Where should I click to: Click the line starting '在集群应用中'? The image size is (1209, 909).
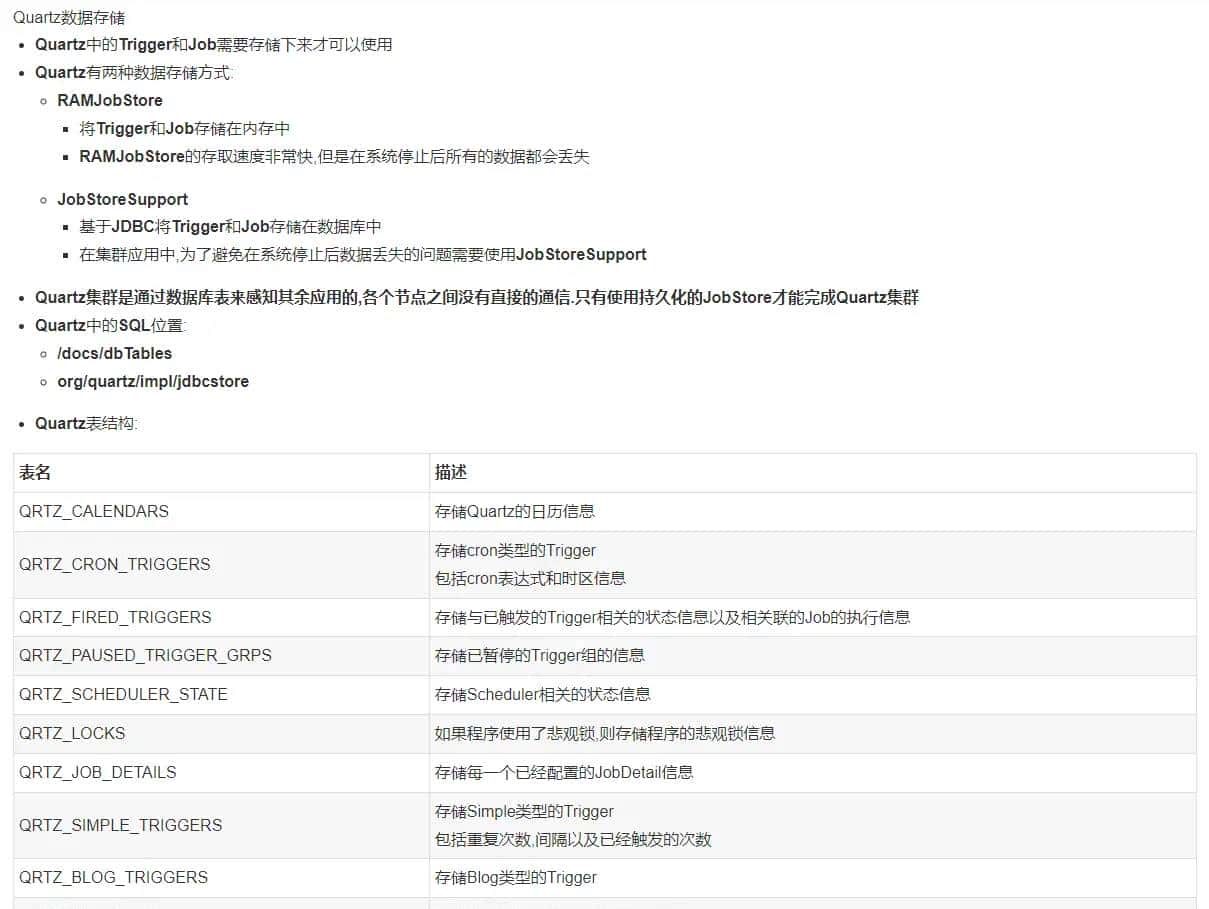pos(363,254)
